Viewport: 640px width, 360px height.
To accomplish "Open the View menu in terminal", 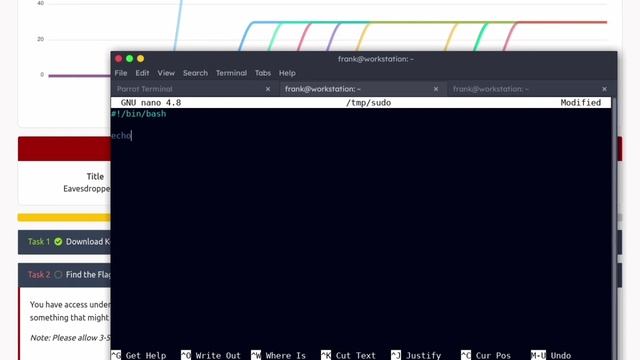I will [x=166, y=73].
